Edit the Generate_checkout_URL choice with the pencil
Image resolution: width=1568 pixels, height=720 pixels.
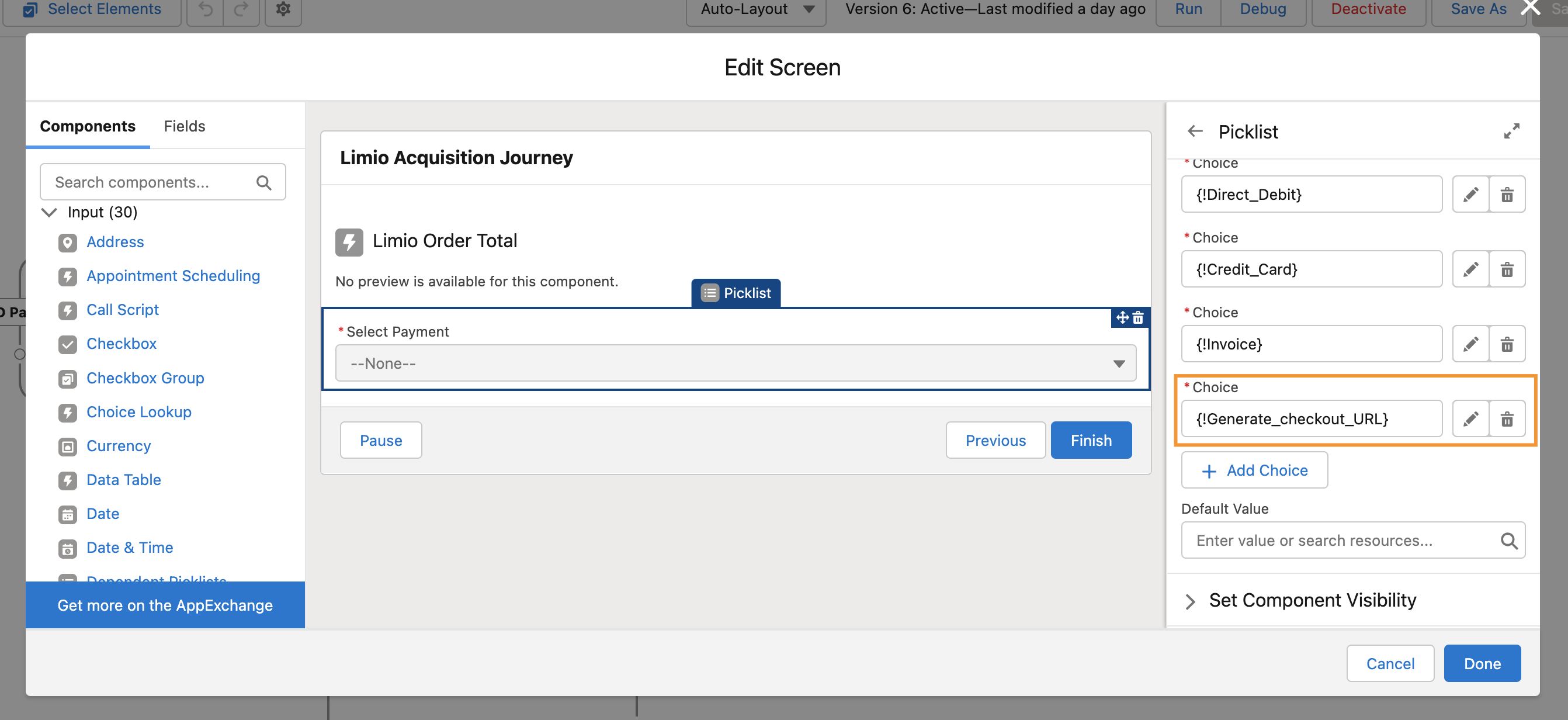coord(1470,419)
